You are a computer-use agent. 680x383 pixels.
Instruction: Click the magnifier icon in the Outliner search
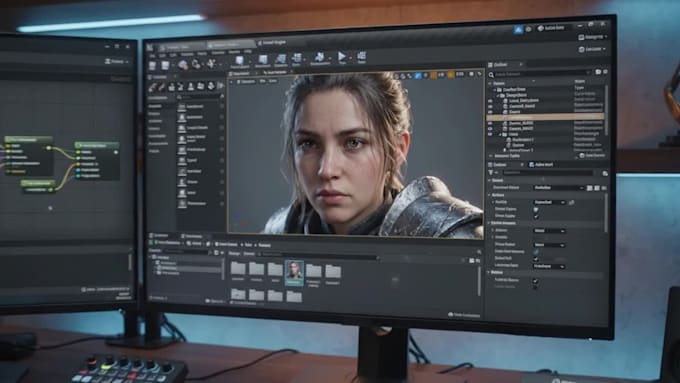[491, 75]
